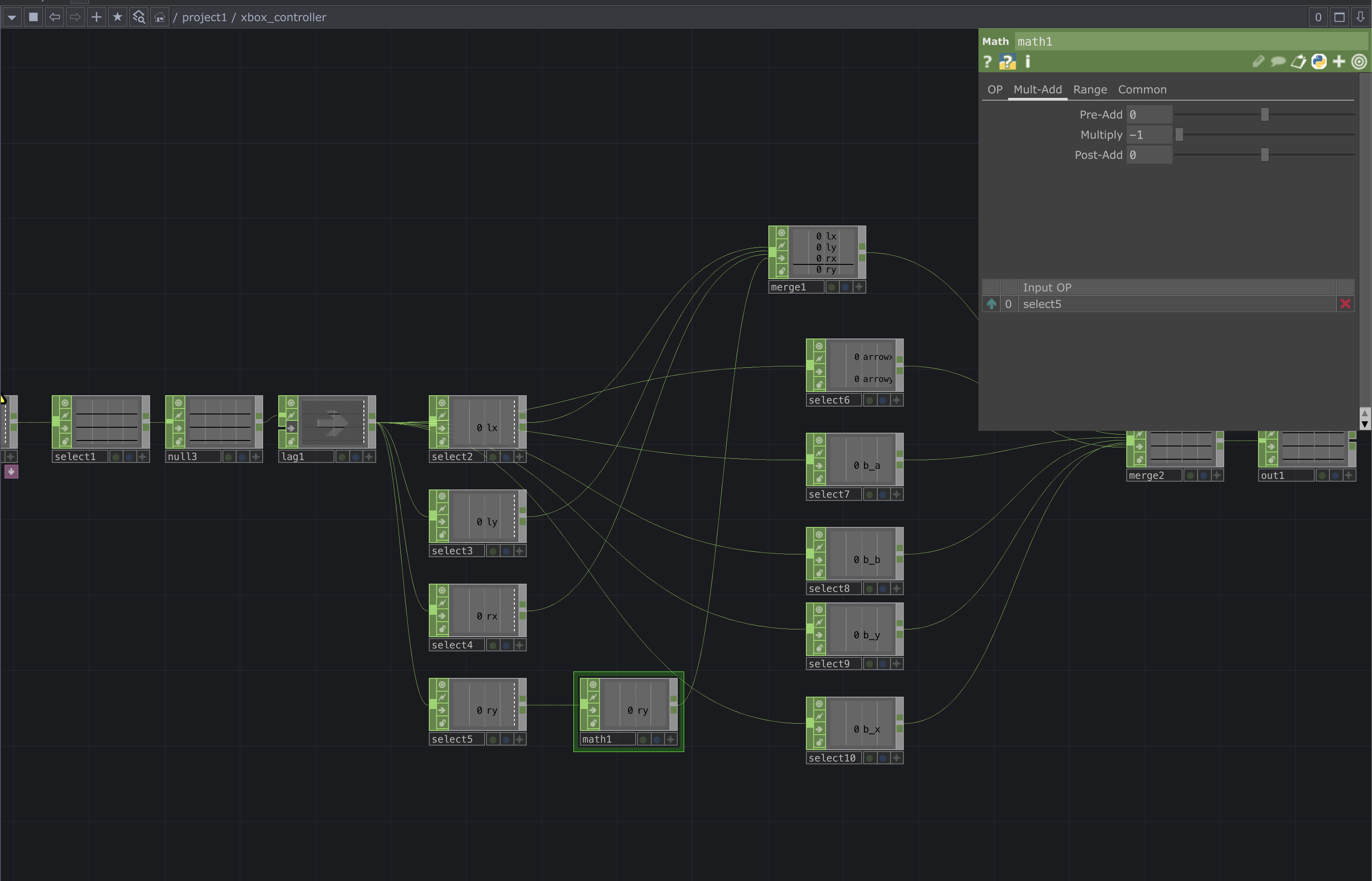Click the Post-Add value field
Screen dimensions: 1372x881
pos(1149,155)
